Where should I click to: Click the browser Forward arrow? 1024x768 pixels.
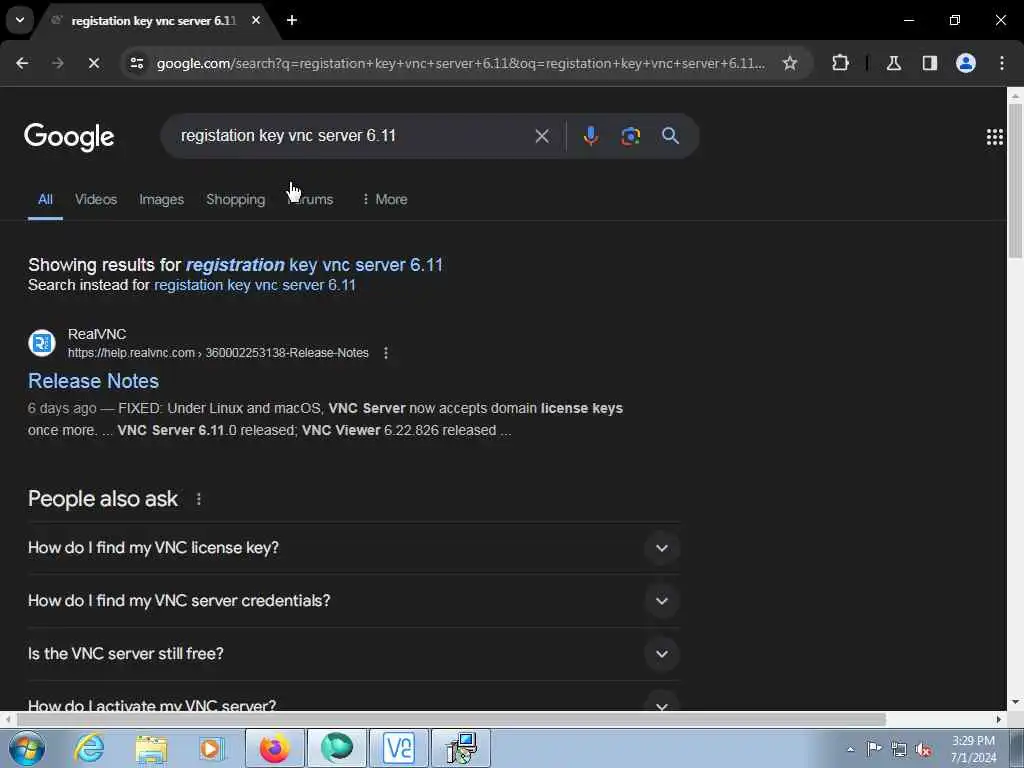point(57,63)
